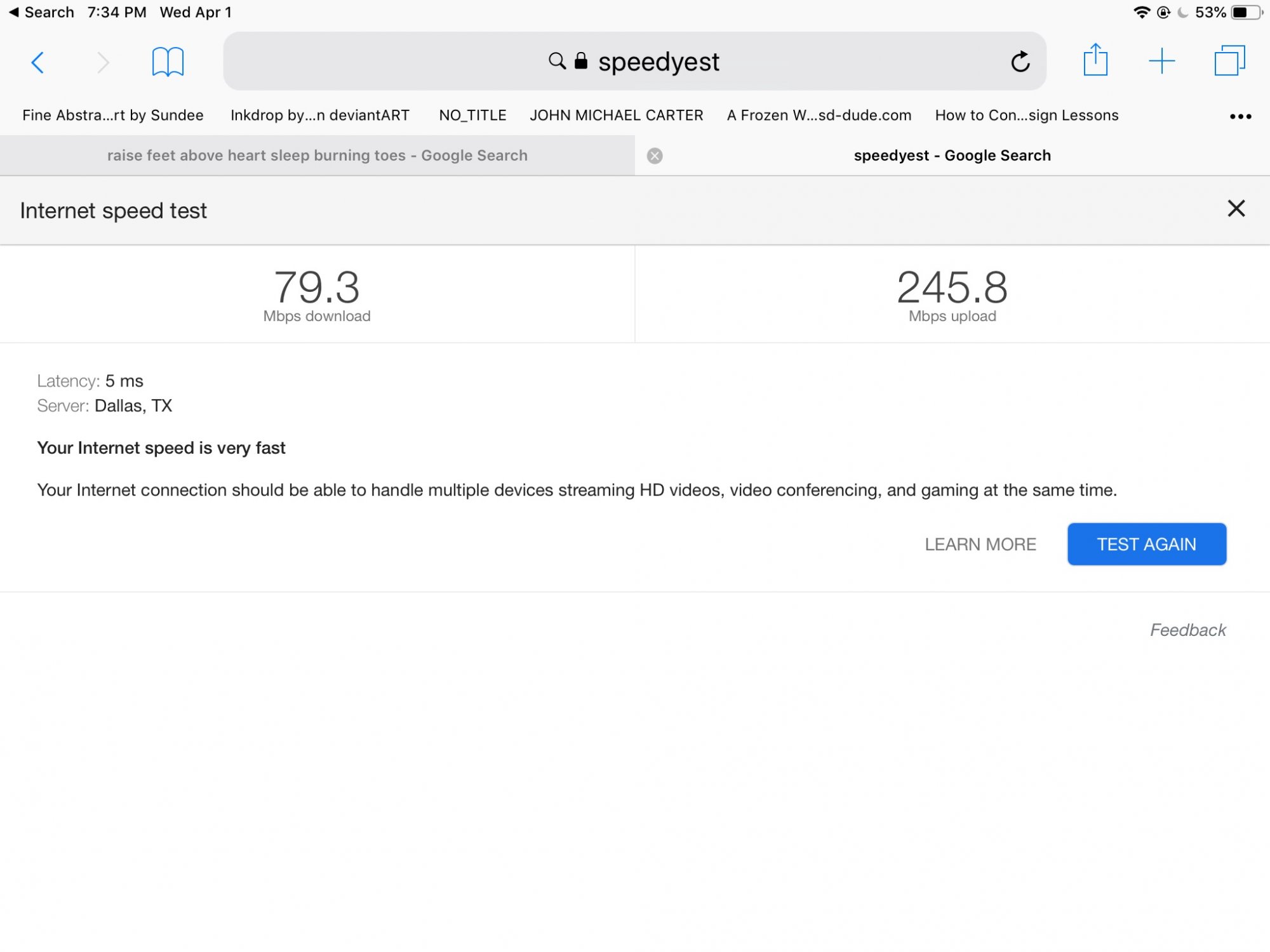This screenshot has width=1270, height=952.
Task: Open the bookmarks book icon
Action: coord(168,62)
